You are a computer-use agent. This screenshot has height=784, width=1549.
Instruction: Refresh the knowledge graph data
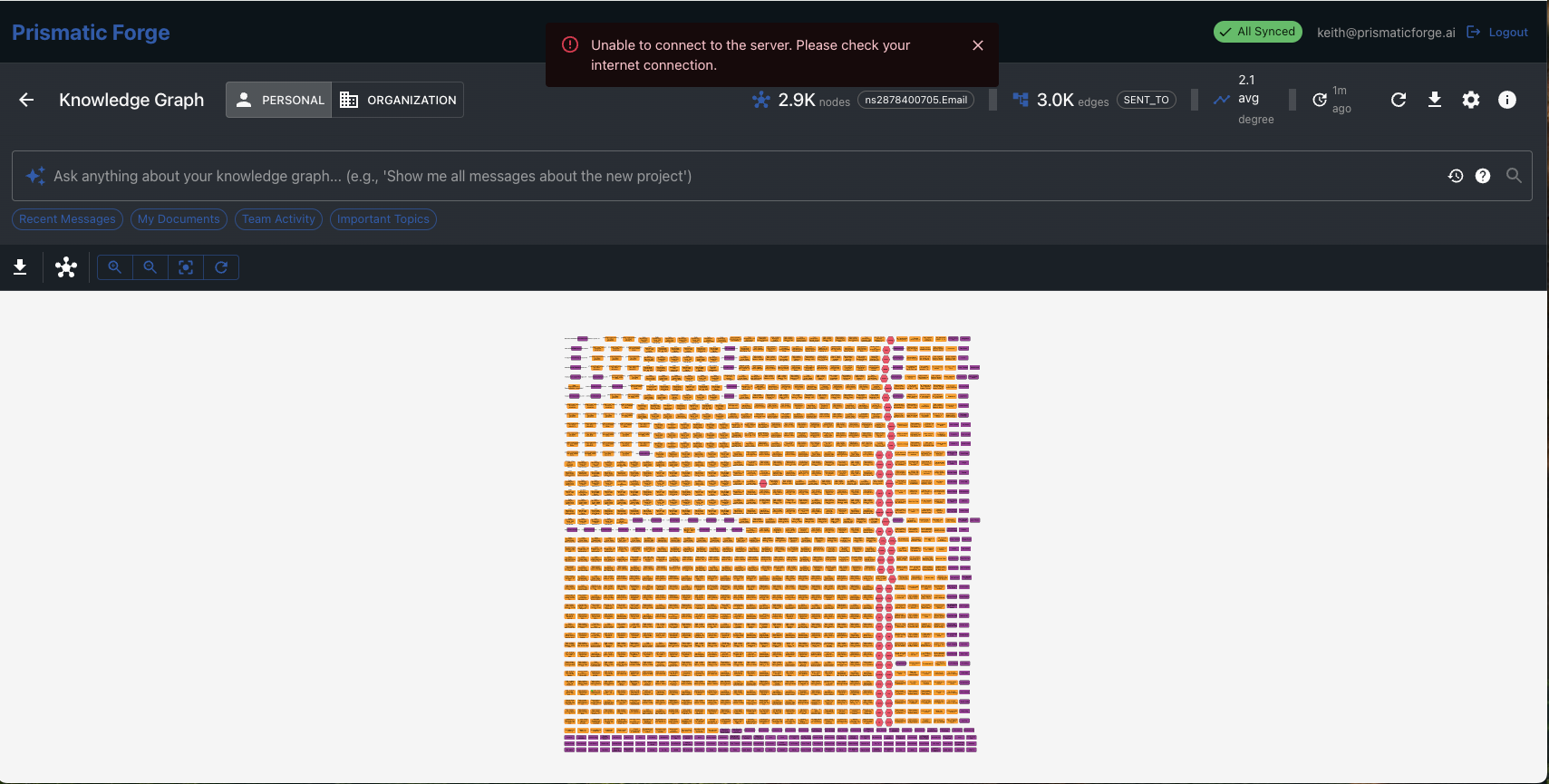(x=1399, y=100)
